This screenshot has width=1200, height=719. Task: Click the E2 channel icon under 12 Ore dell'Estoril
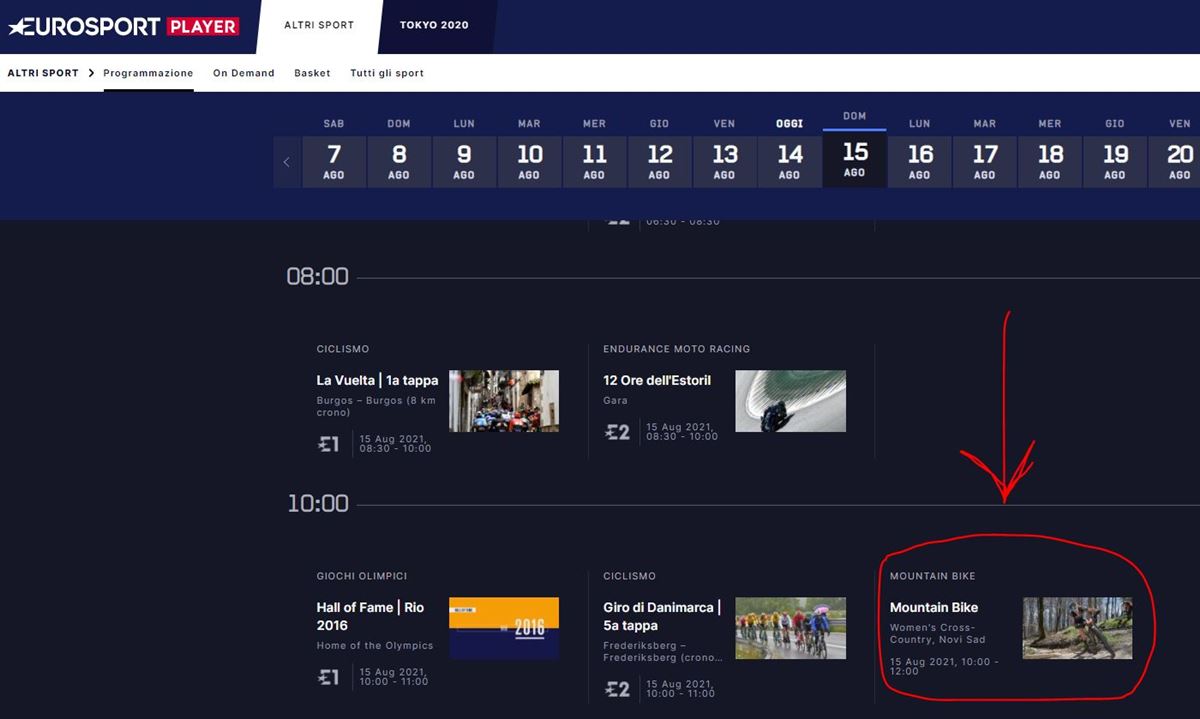617,432
